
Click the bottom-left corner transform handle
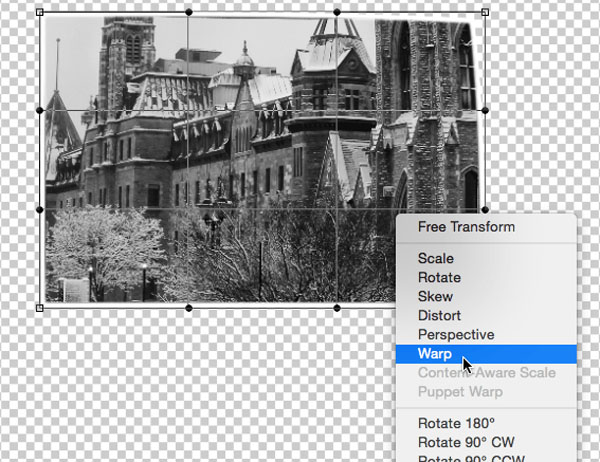pos(39,308)
